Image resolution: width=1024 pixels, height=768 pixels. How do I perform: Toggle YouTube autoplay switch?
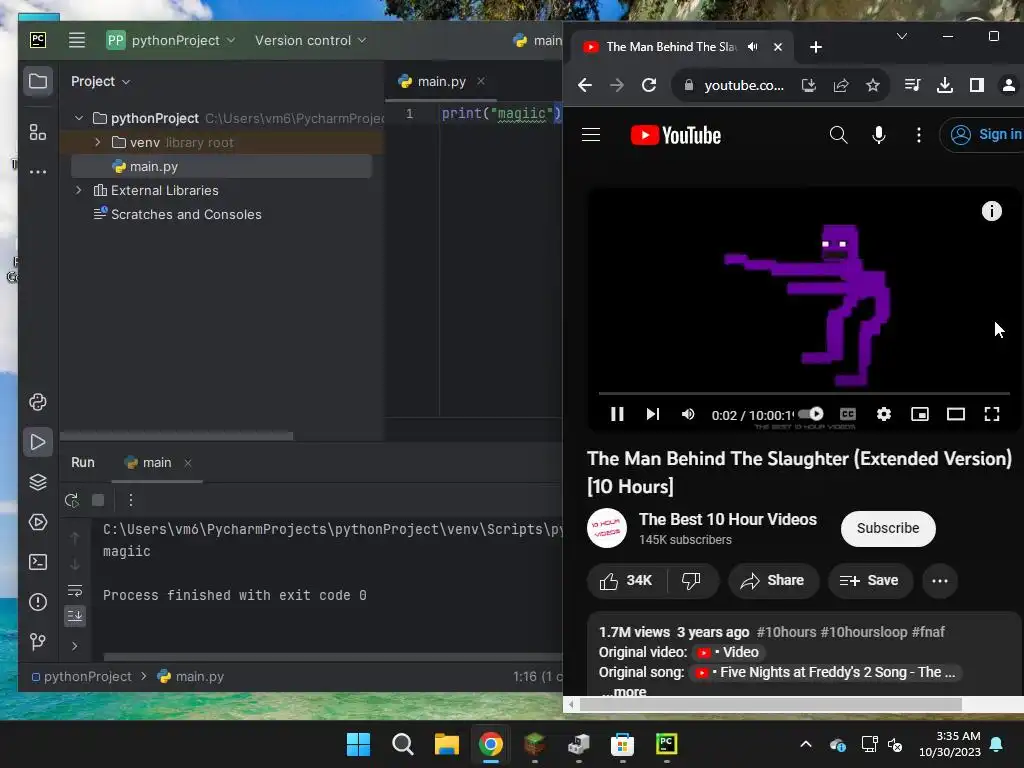(811, 413)
